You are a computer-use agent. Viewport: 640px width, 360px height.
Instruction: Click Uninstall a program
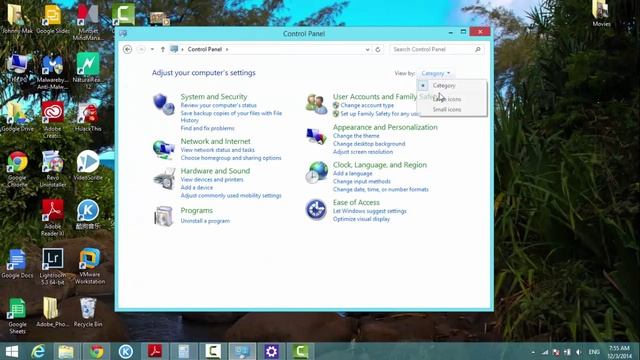pos(205,221)
